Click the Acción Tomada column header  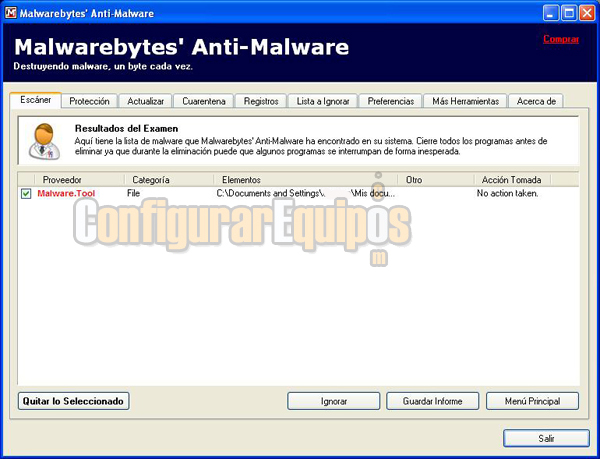tap(512, 180)
